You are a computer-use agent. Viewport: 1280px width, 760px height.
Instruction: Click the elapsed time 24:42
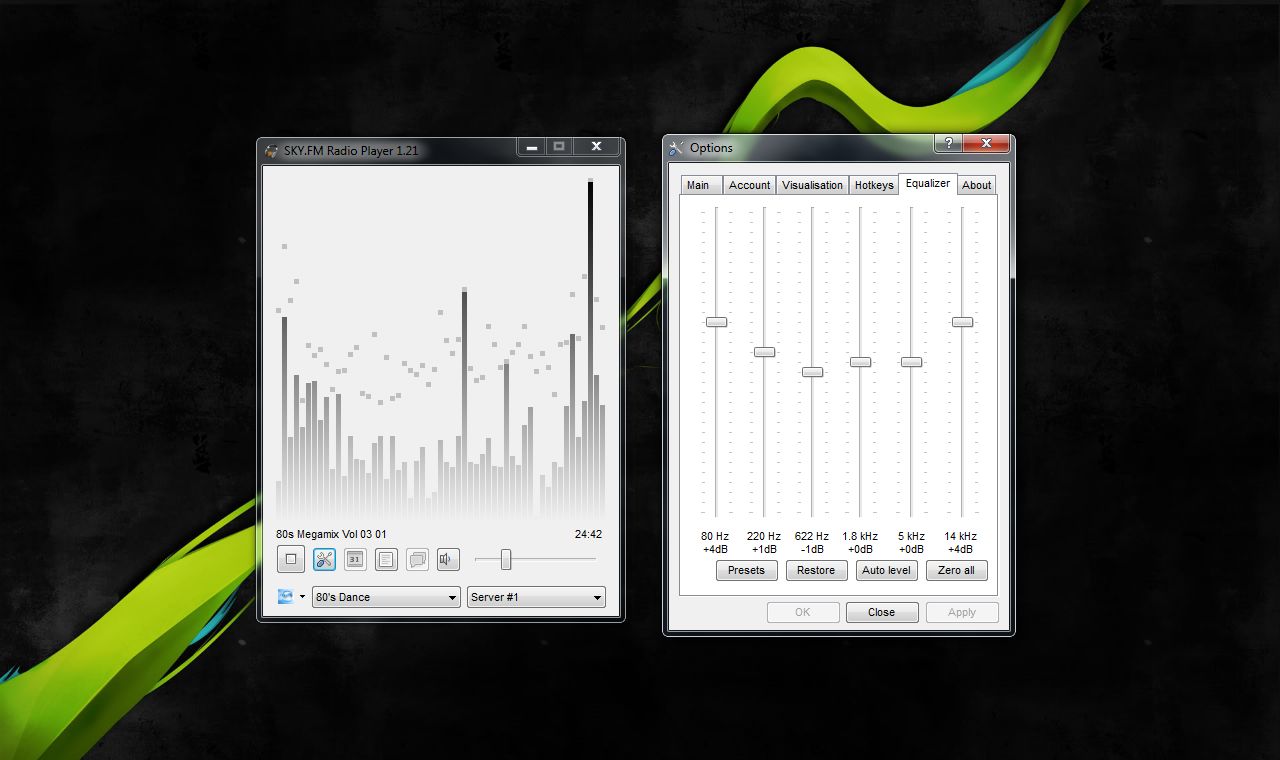point(588,534)
